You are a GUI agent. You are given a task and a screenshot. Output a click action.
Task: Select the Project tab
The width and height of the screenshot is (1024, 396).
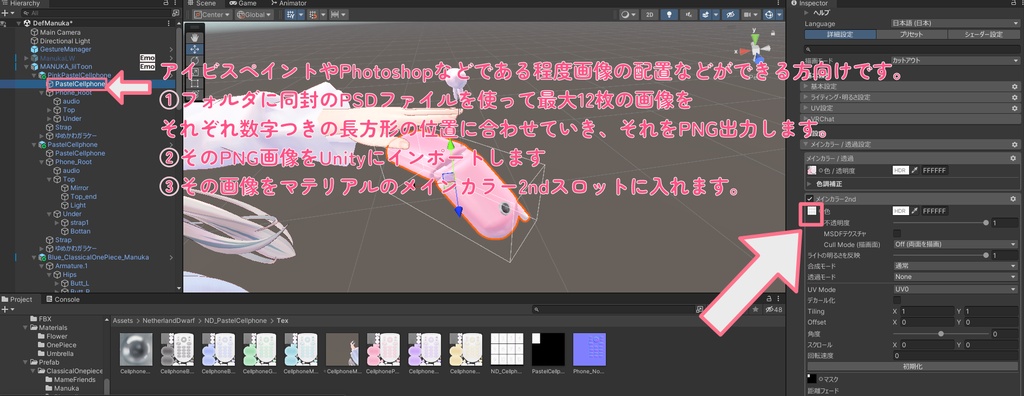tap(18, 299)
